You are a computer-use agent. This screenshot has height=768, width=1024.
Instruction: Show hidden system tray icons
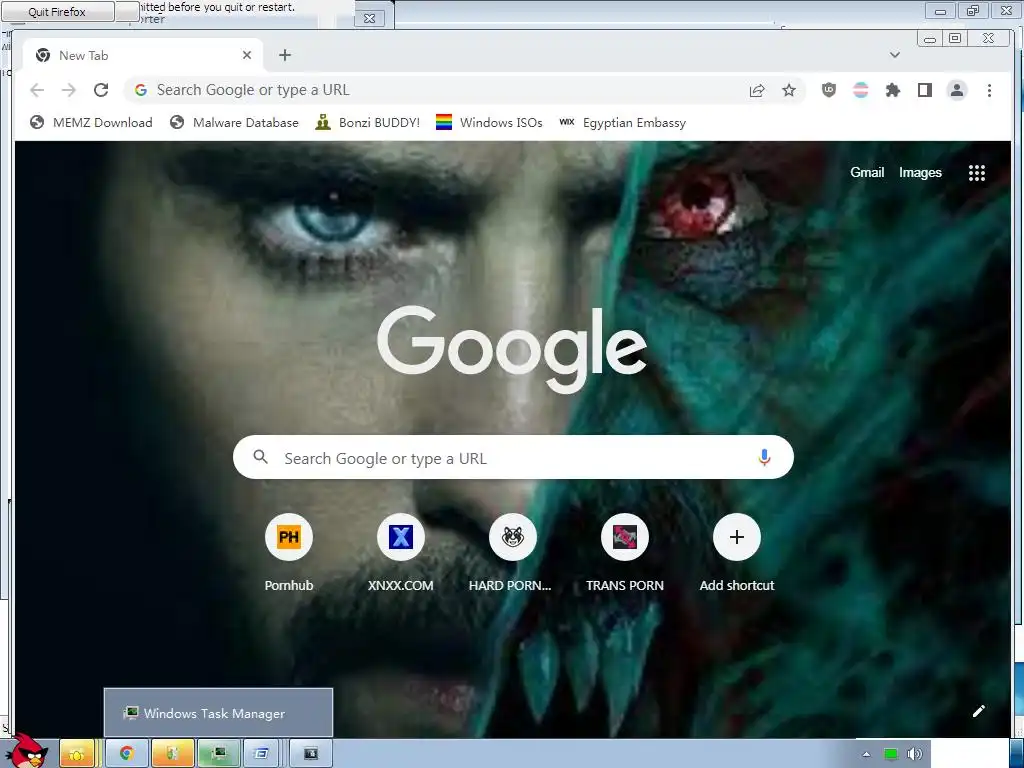point(866,754)
